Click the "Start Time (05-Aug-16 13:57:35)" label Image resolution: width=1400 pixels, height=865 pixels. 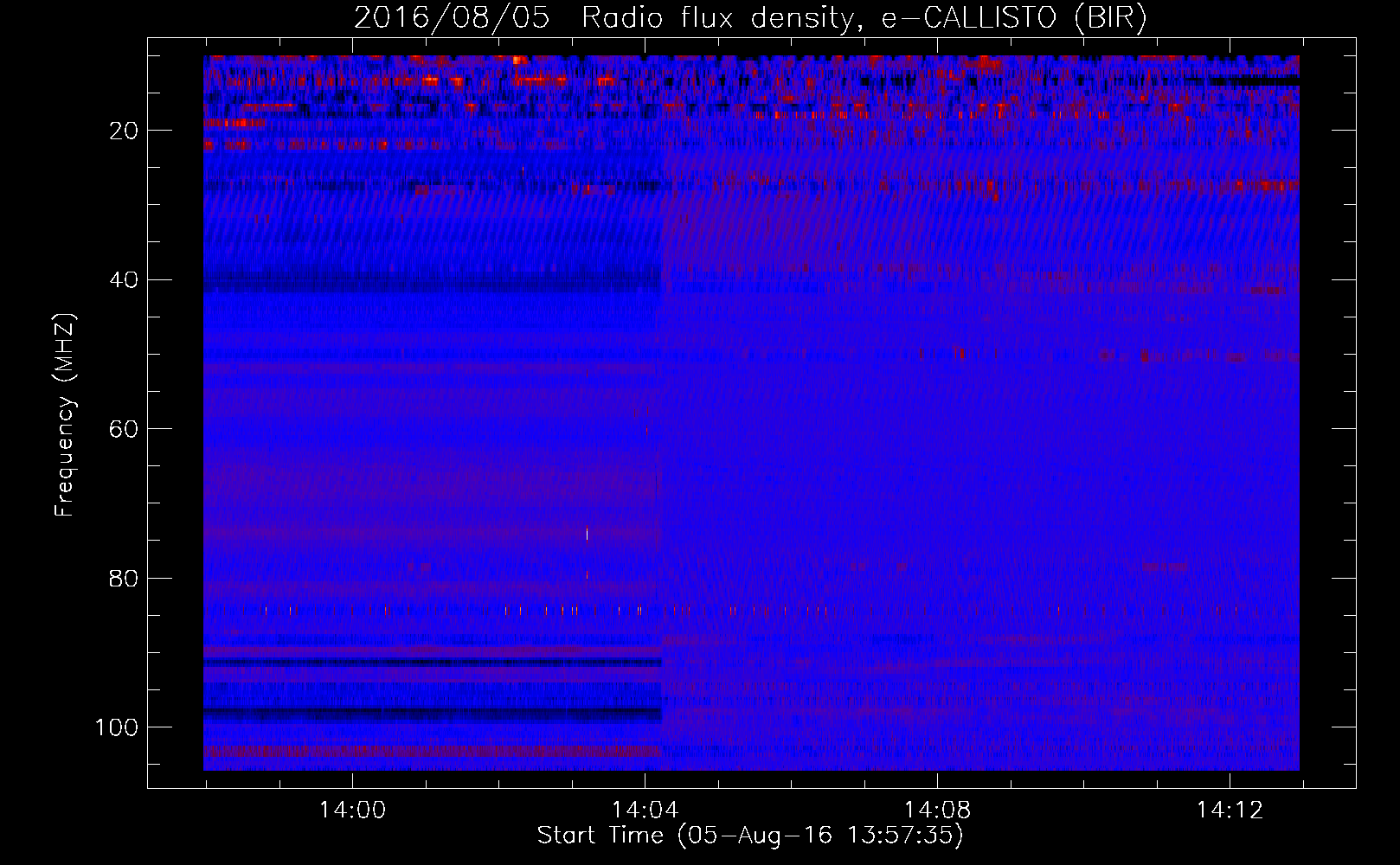tap(750, 836)
